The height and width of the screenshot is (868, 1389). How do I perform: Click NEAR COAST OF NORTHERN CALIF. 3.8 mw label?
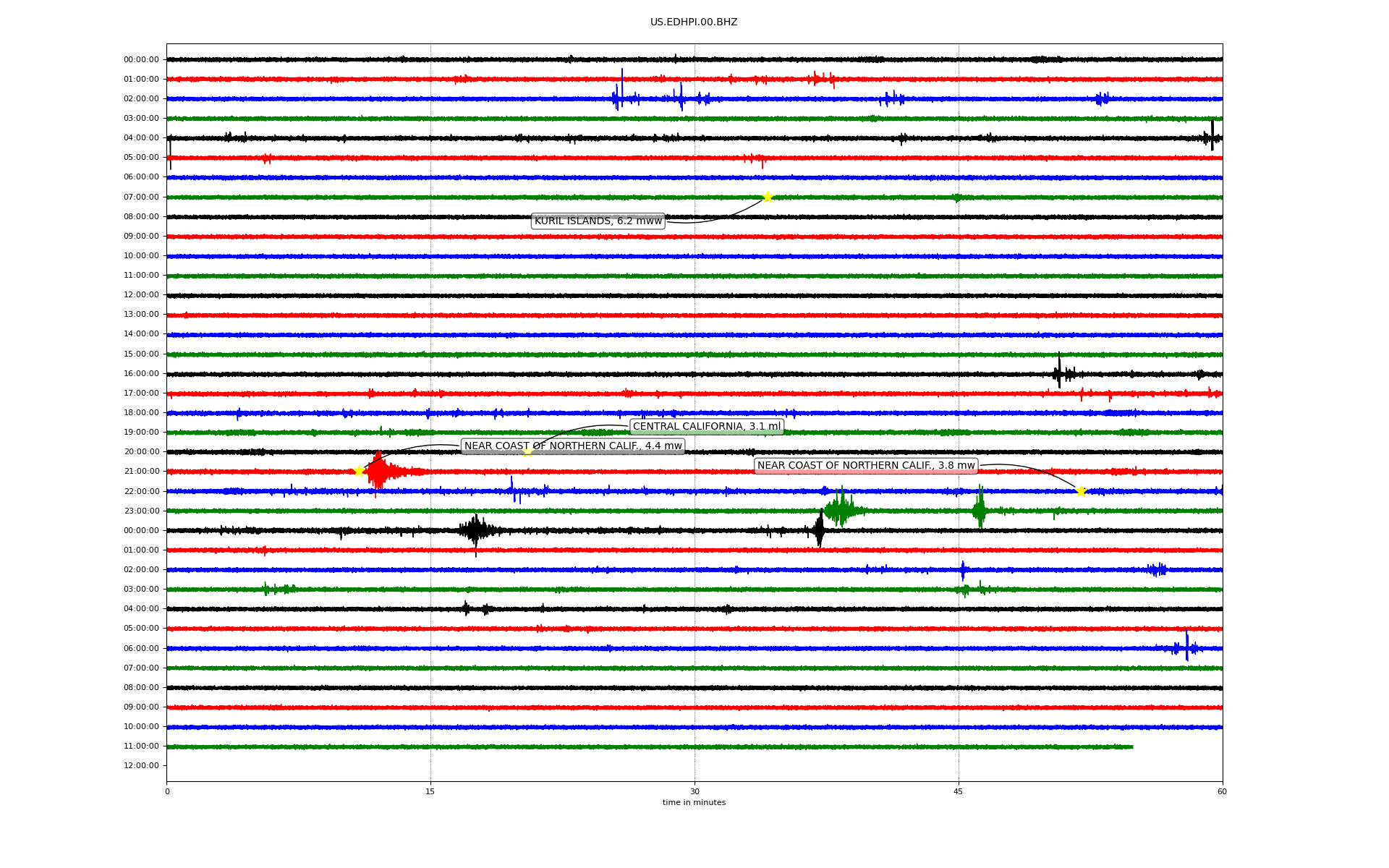click(866, 466)
